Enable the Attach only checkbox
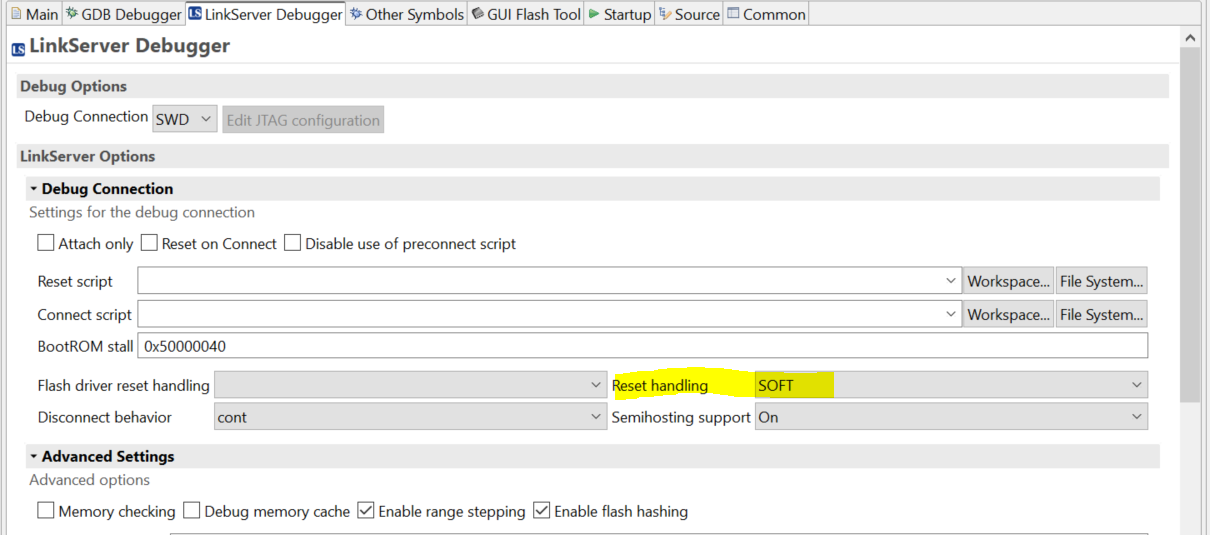This screenshot has height=535, width=1210. (x=46, y=243)
